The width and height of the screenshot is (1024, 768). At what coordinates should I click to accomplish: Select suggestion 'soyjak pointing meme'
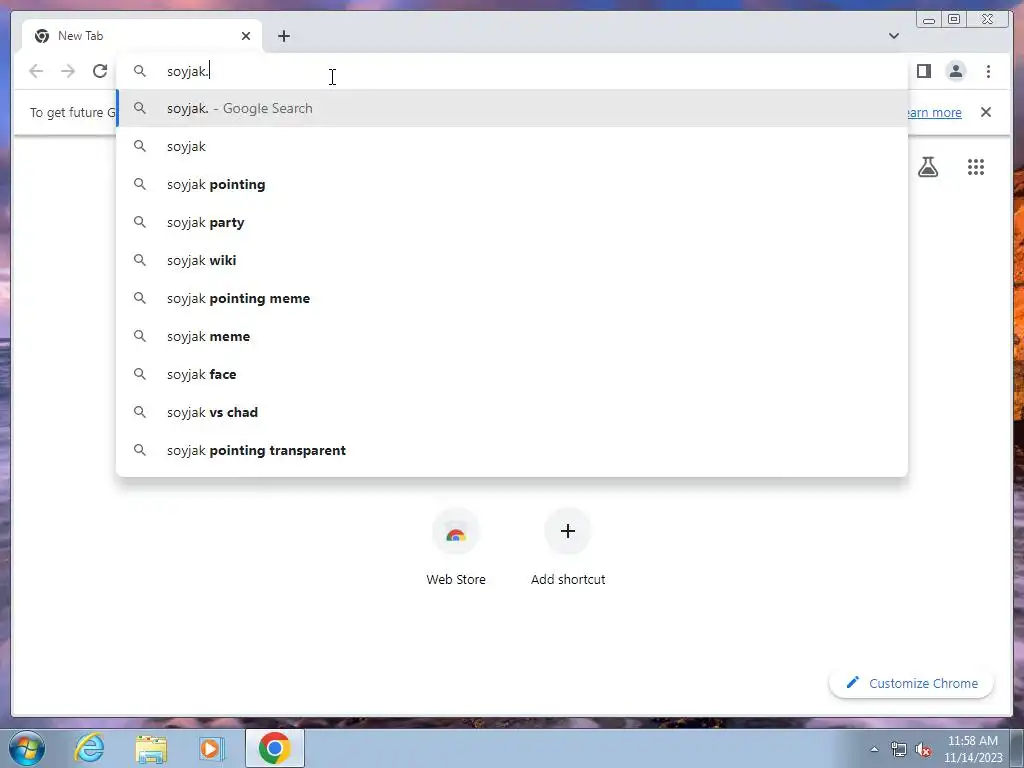[512, 298]
